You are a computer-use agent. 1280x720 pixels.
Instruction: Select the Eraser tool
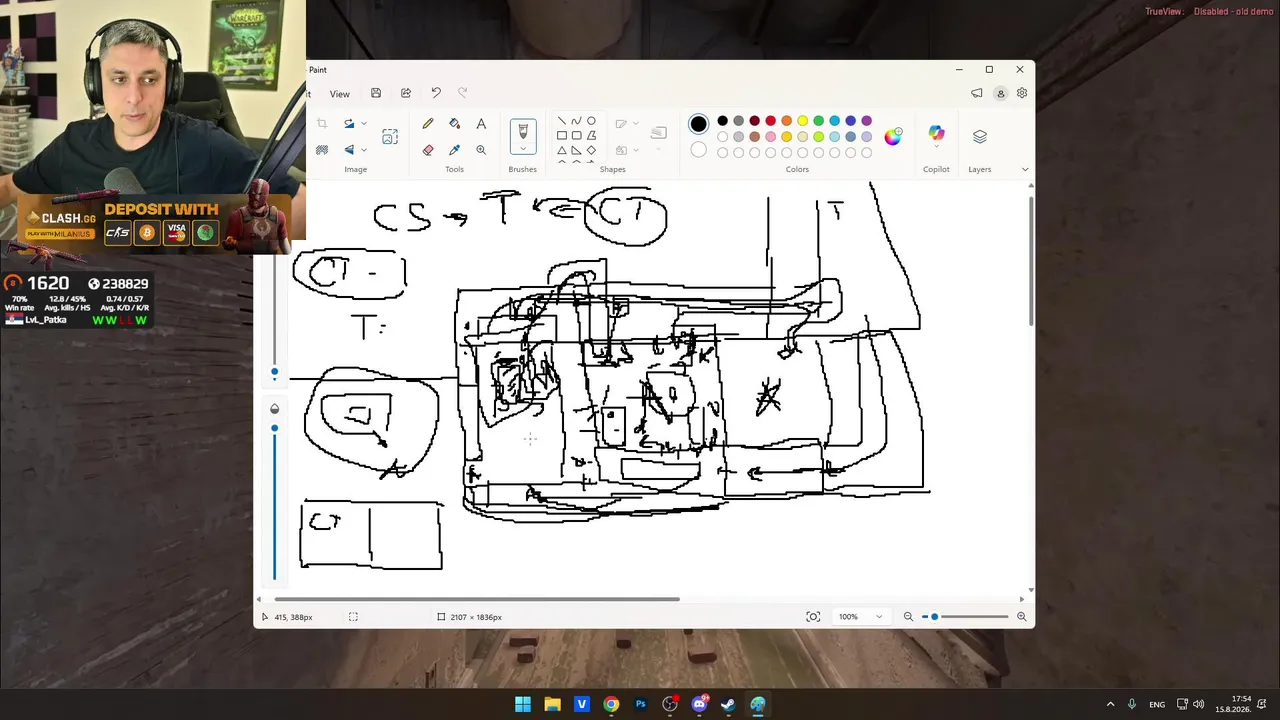428,150
